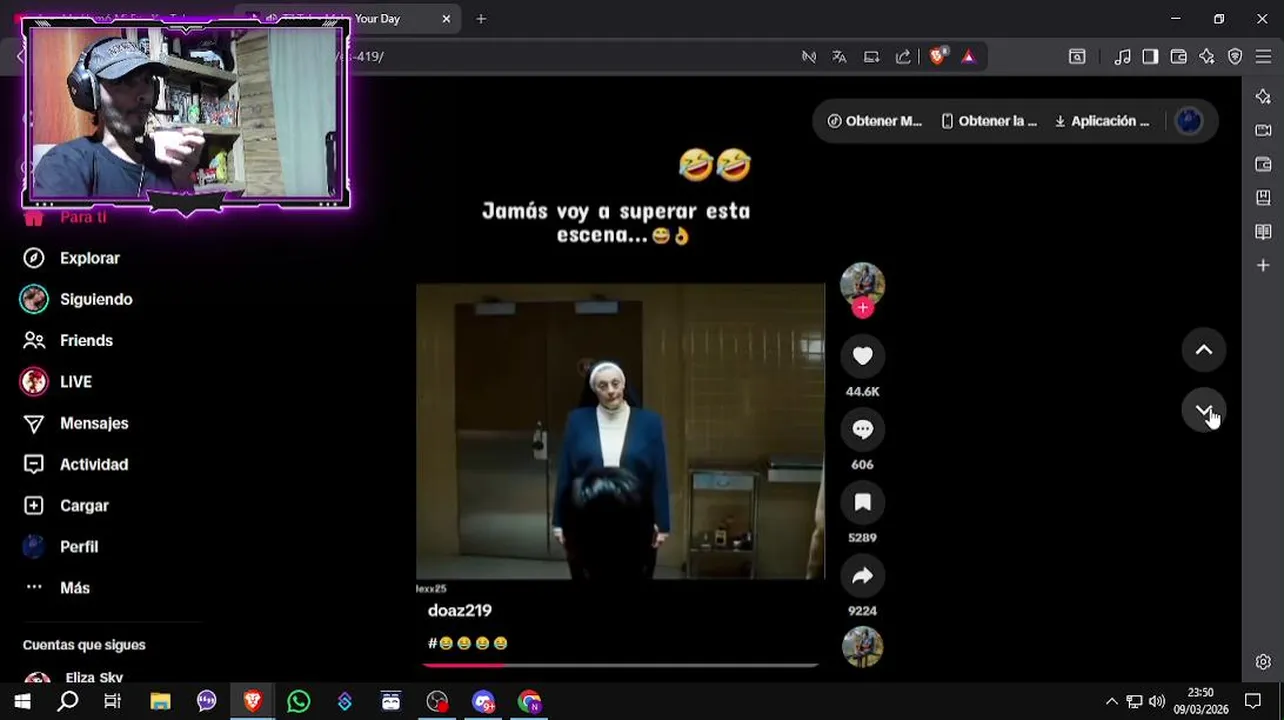Click share page icon in address bar
Image resolution: width=1284 pixels, height=720 pixels.
click(x=904, y=57)
